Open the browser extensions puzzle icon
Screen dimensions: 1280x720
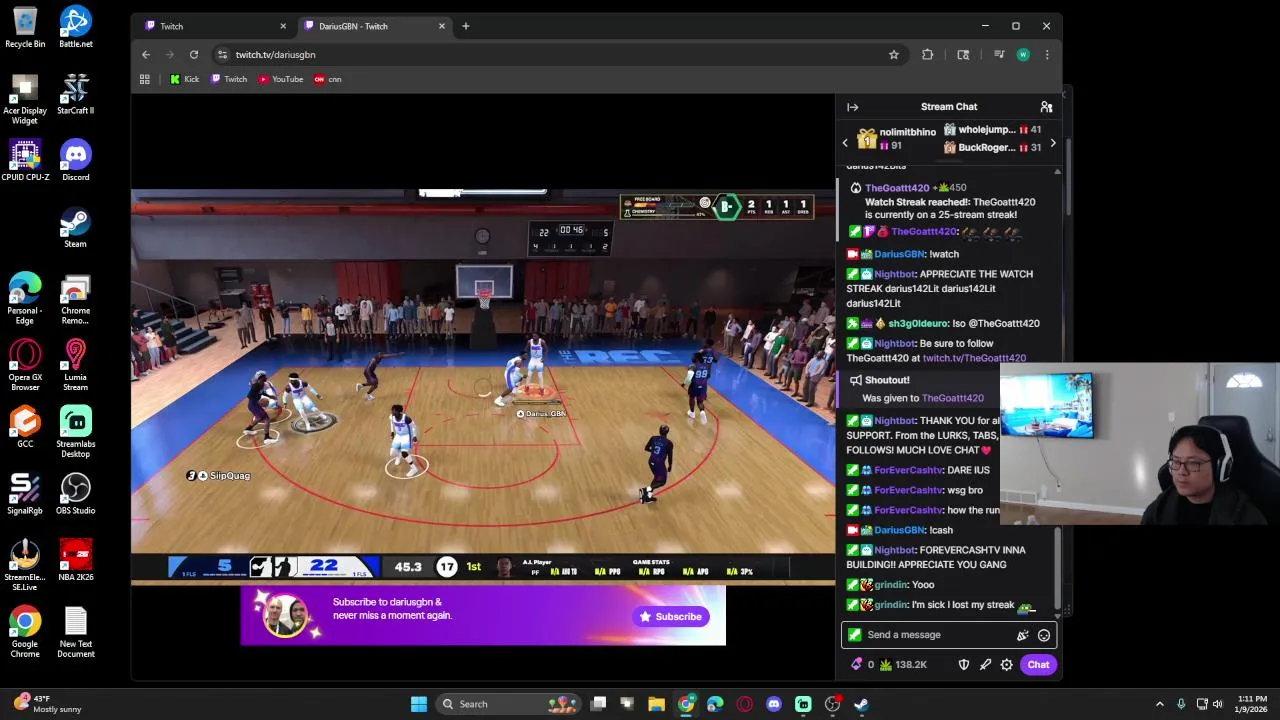[x=928, y=55]
